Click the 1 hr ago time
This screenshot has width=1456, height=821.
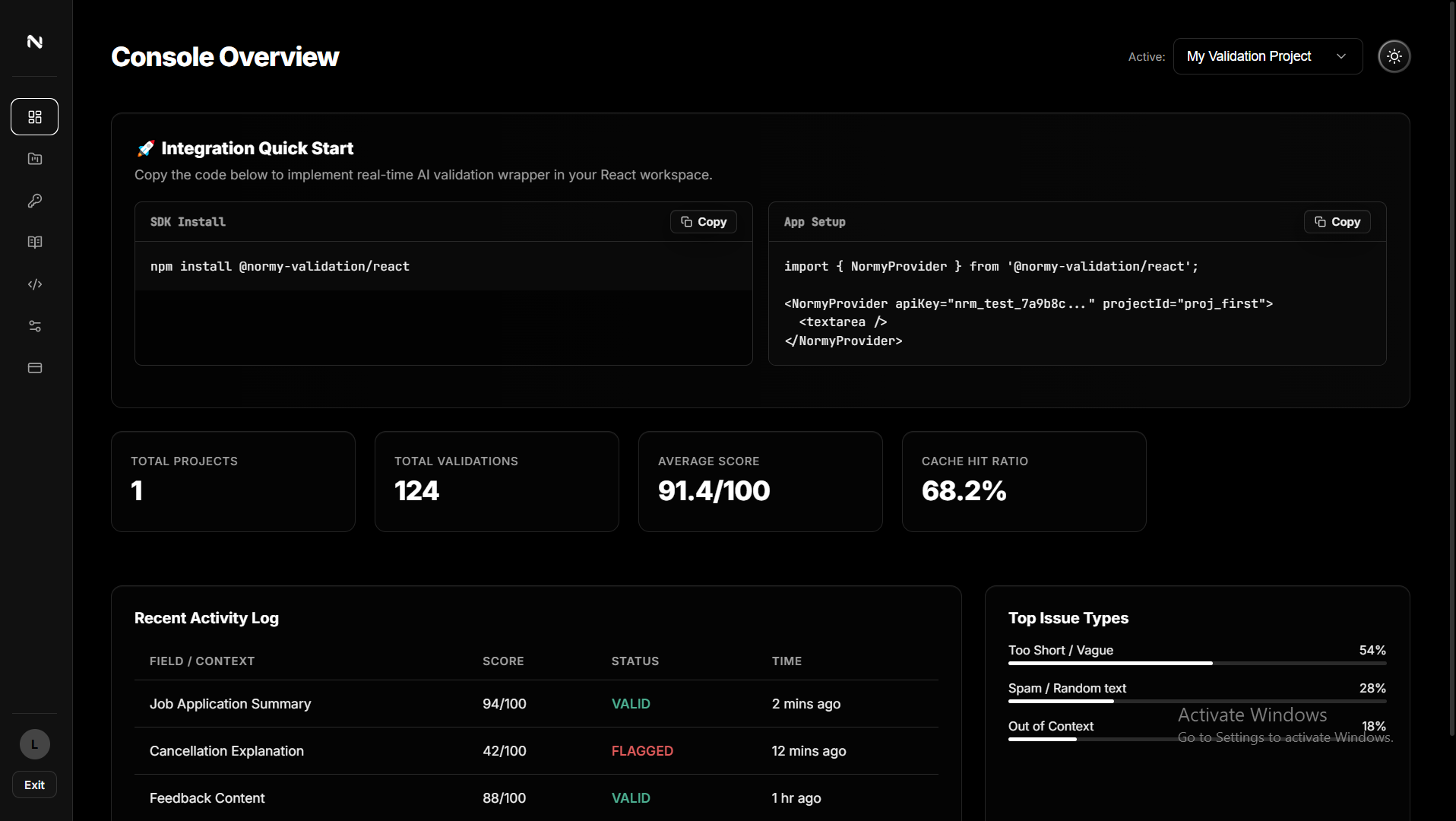[796, 798]
